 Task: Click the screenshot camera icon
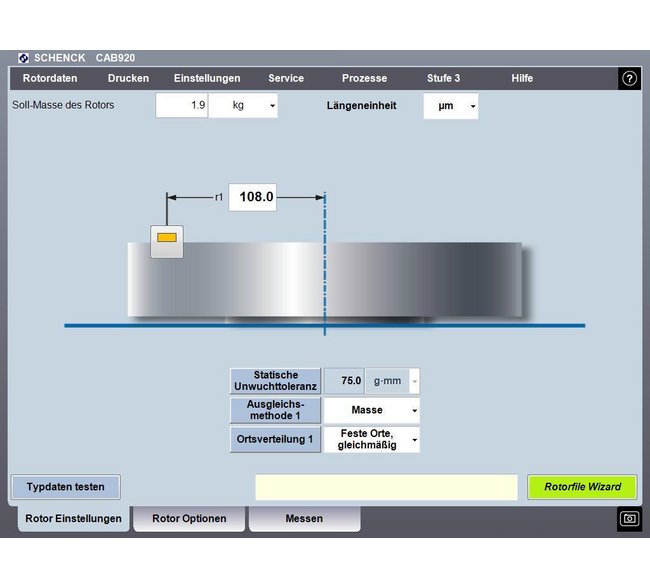629,518
